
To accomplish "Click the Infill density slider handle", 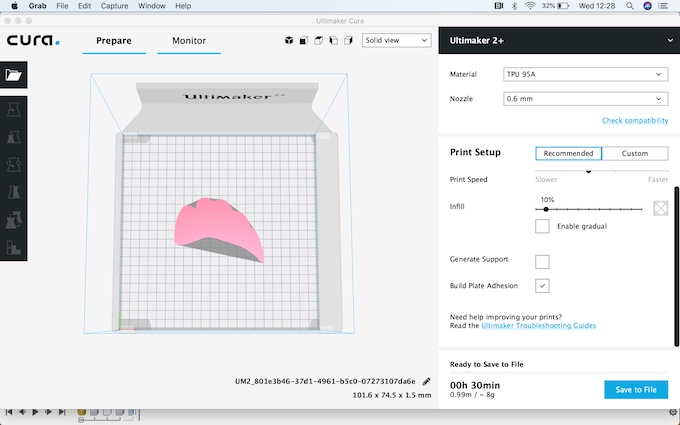I will 546,209.
